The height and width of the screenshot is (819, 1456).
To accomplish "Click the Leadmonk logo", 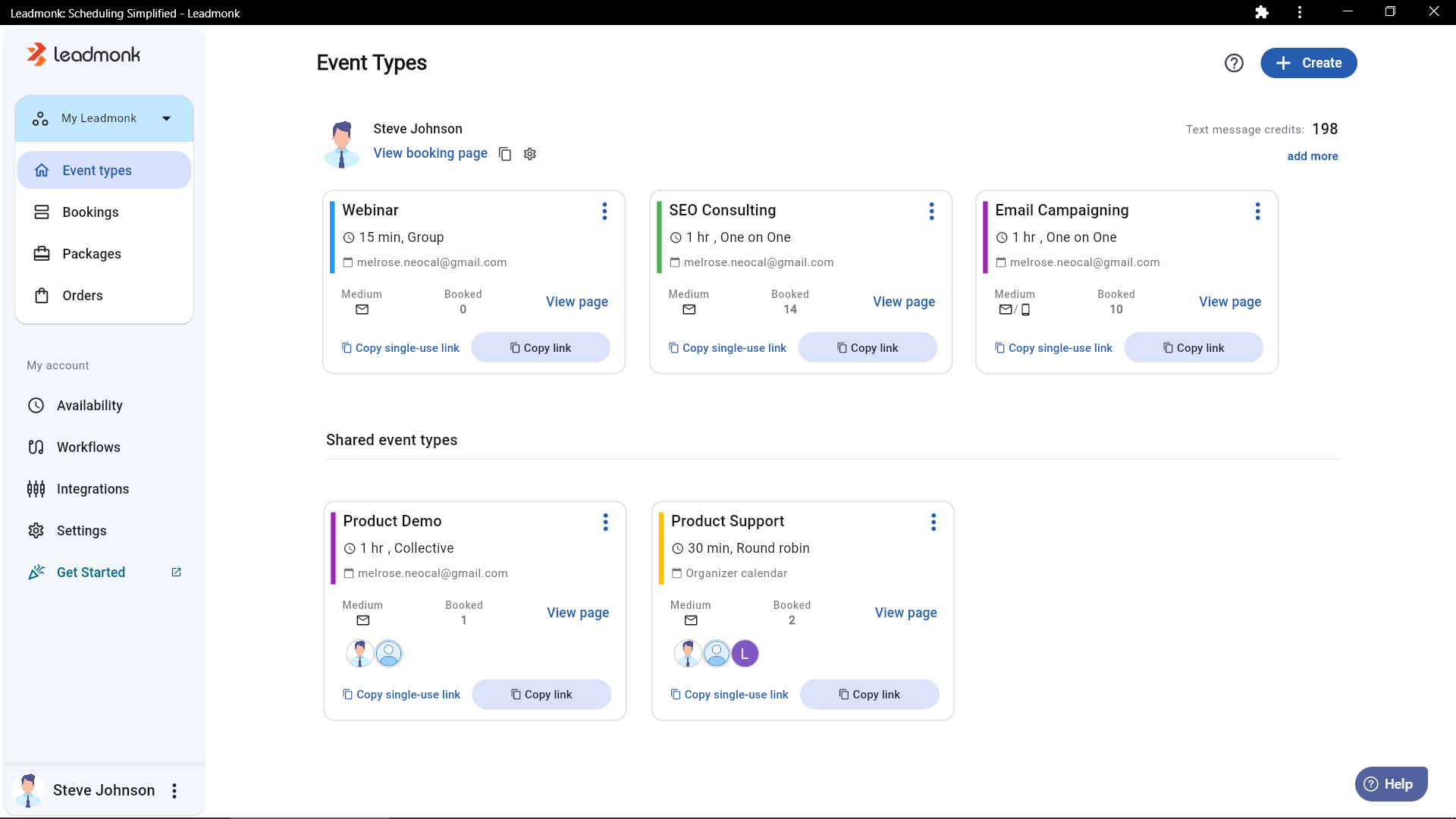I will 83,55.
